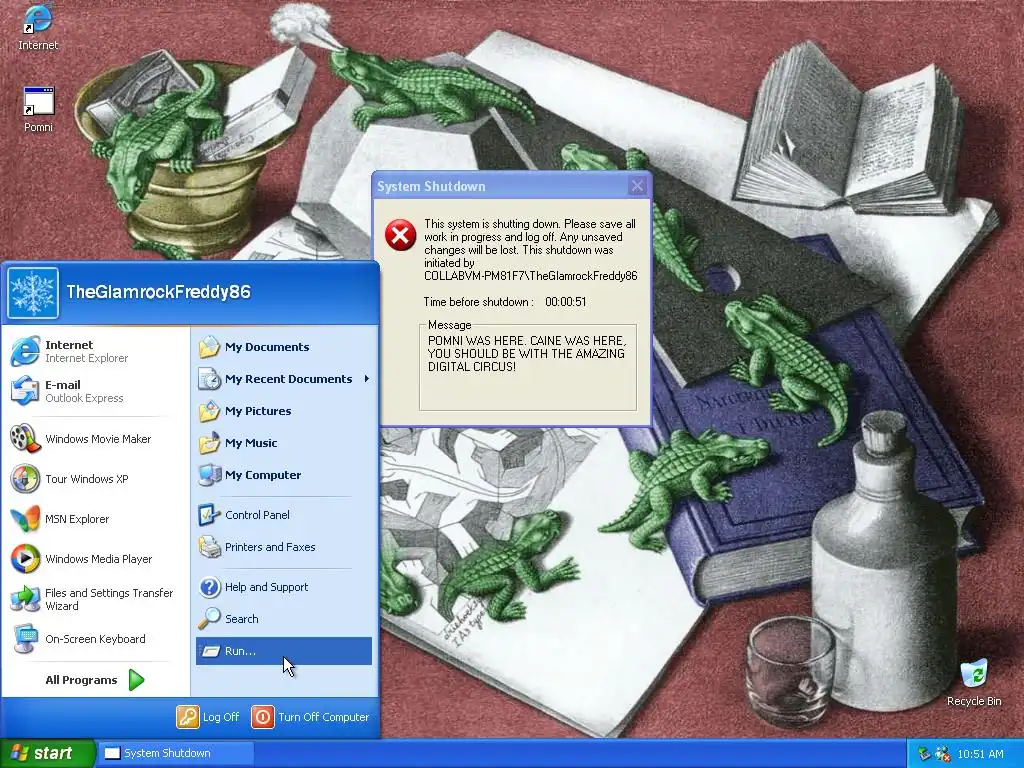The width and height of the screenshot is (1024, 768).
Task: Open My Pictures folder
Action: point(283,411)
